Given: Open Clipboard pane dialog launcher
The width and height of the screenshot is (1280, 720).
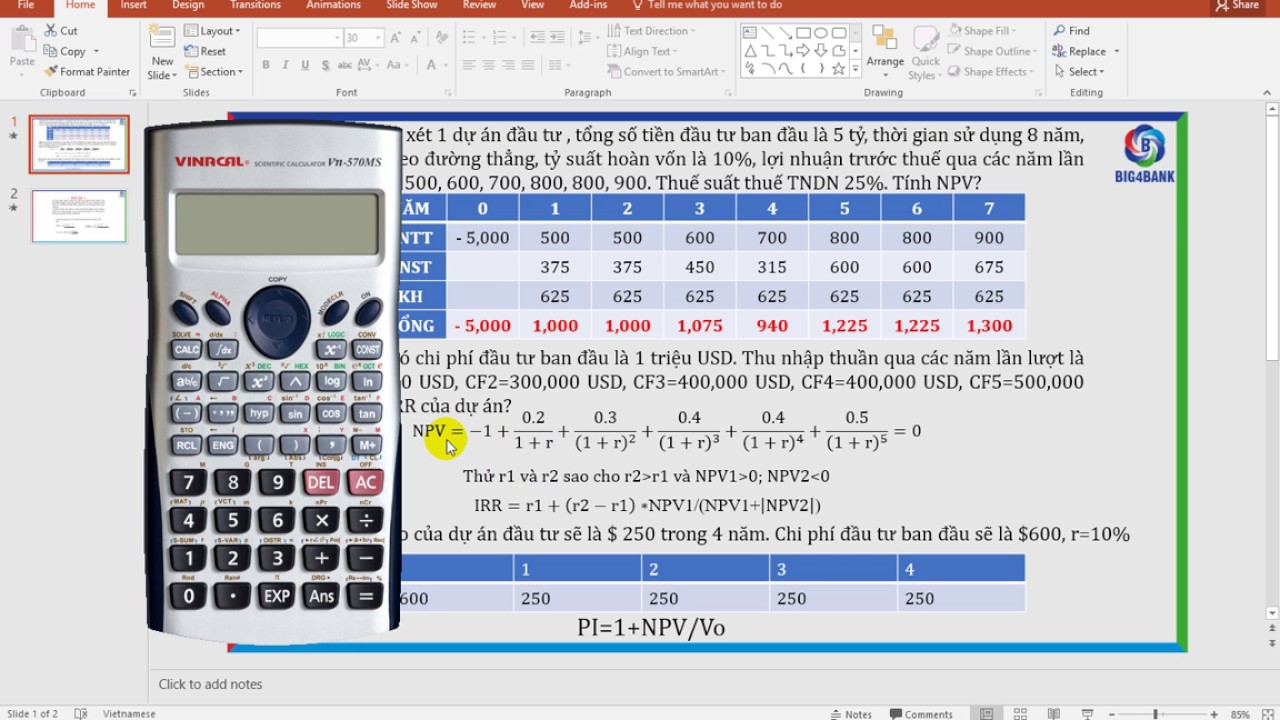Looking at the screenshot, I should [132, 93].
